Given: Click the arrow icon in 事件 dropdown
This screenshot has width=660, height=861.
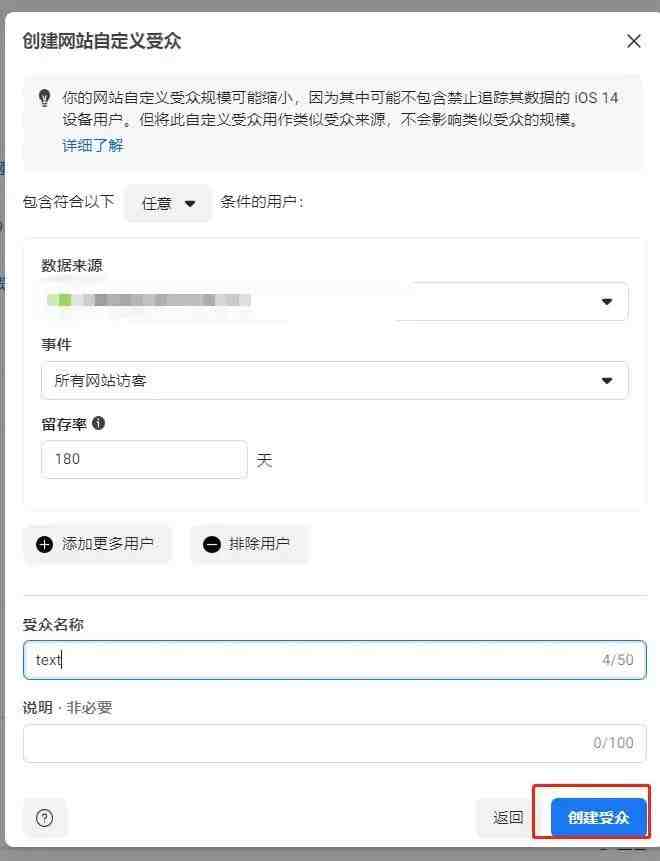Looking at the screenshot, I should click(x=607, y=381).
